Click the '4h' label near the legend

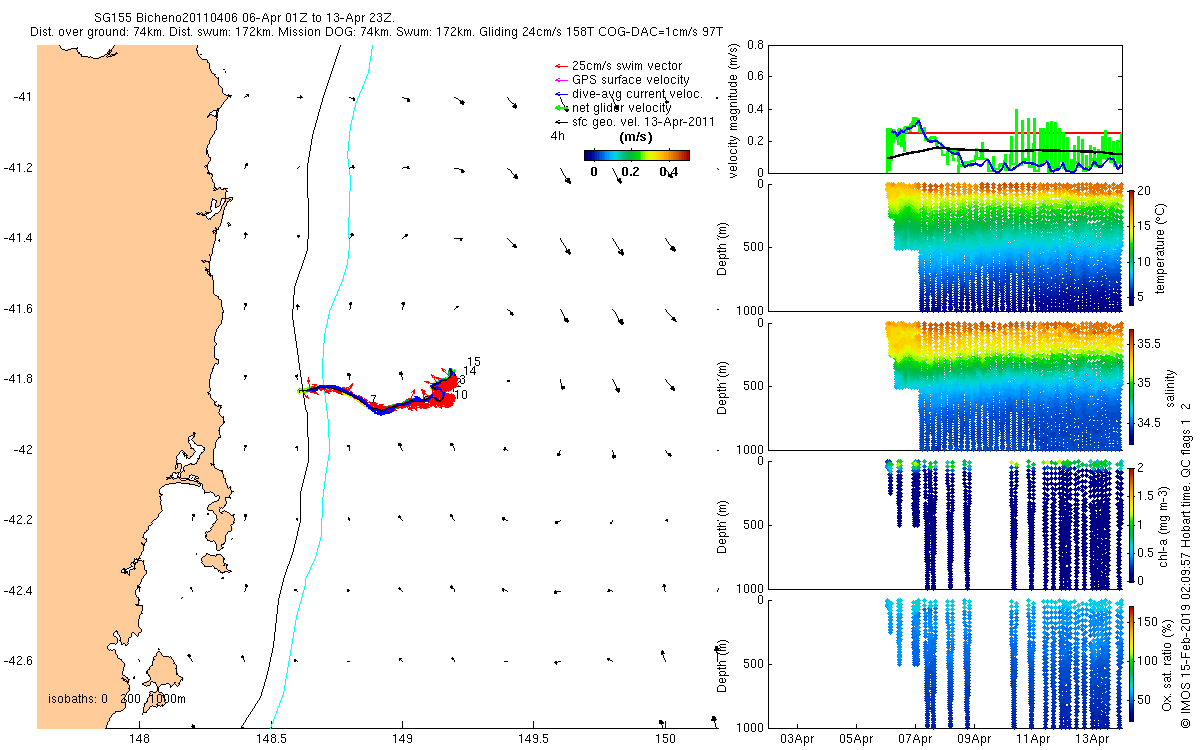click(x=558, y=137)
